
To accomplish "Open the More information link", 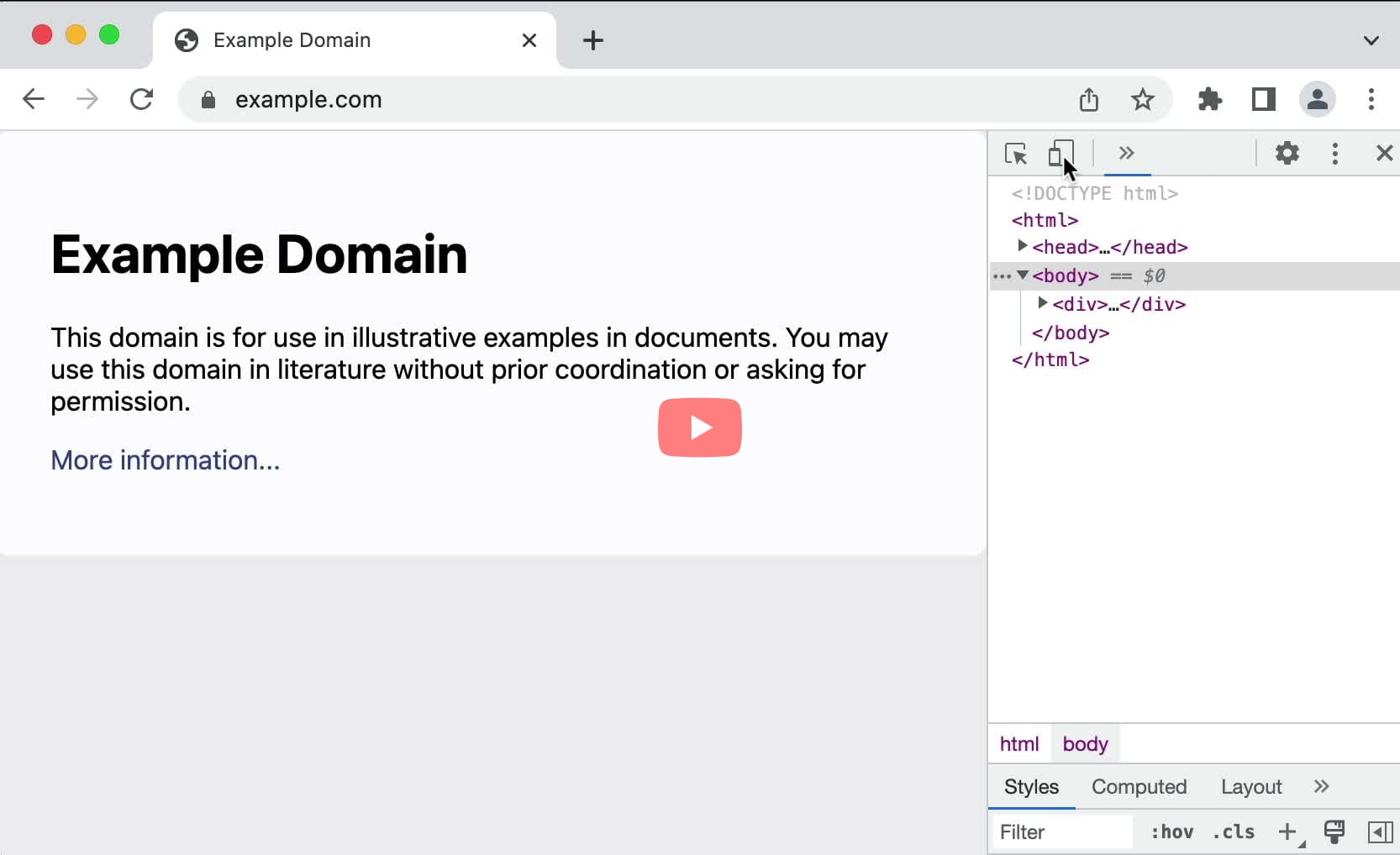I will pos(166,460).
